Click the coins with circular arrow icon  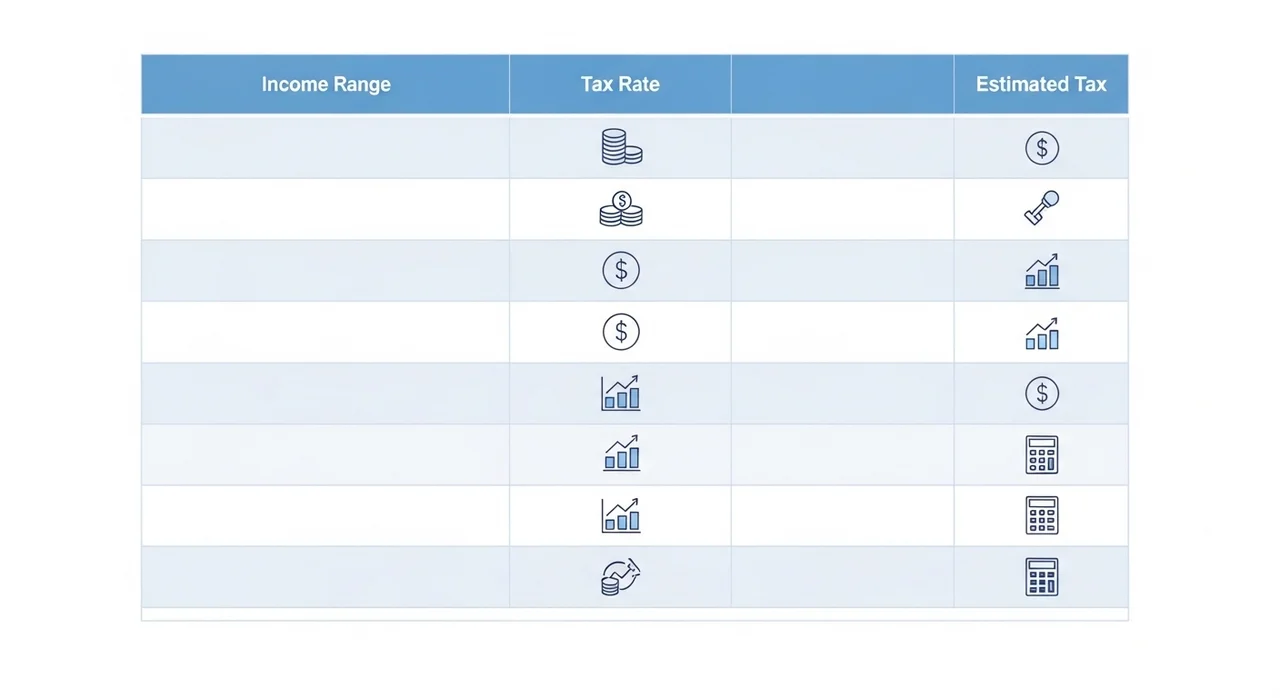pyautogui.click(x=621, y=577)
